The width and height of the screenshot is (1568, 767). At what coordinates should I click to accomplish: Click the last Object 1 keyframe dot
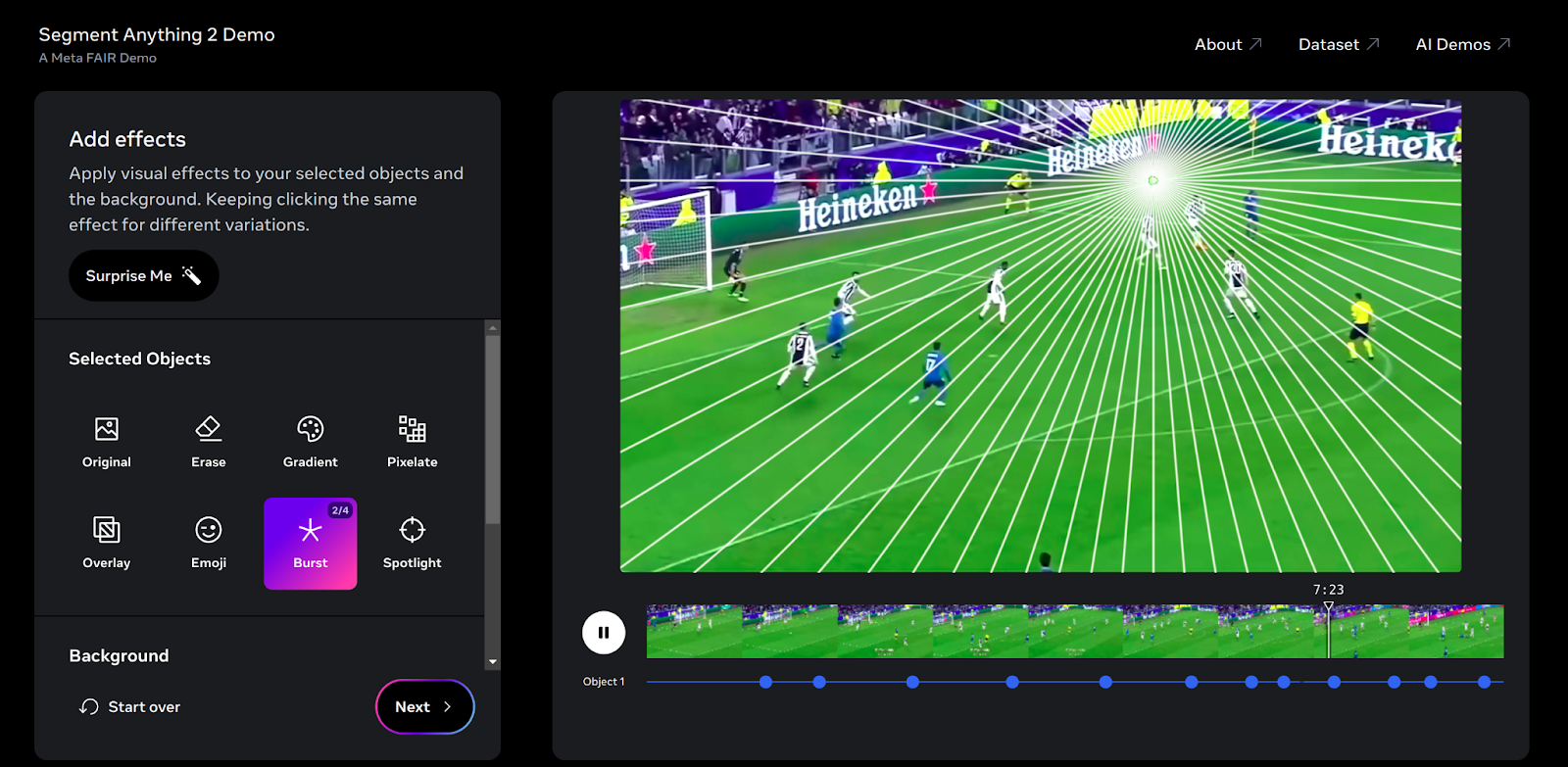point(1485,682)
